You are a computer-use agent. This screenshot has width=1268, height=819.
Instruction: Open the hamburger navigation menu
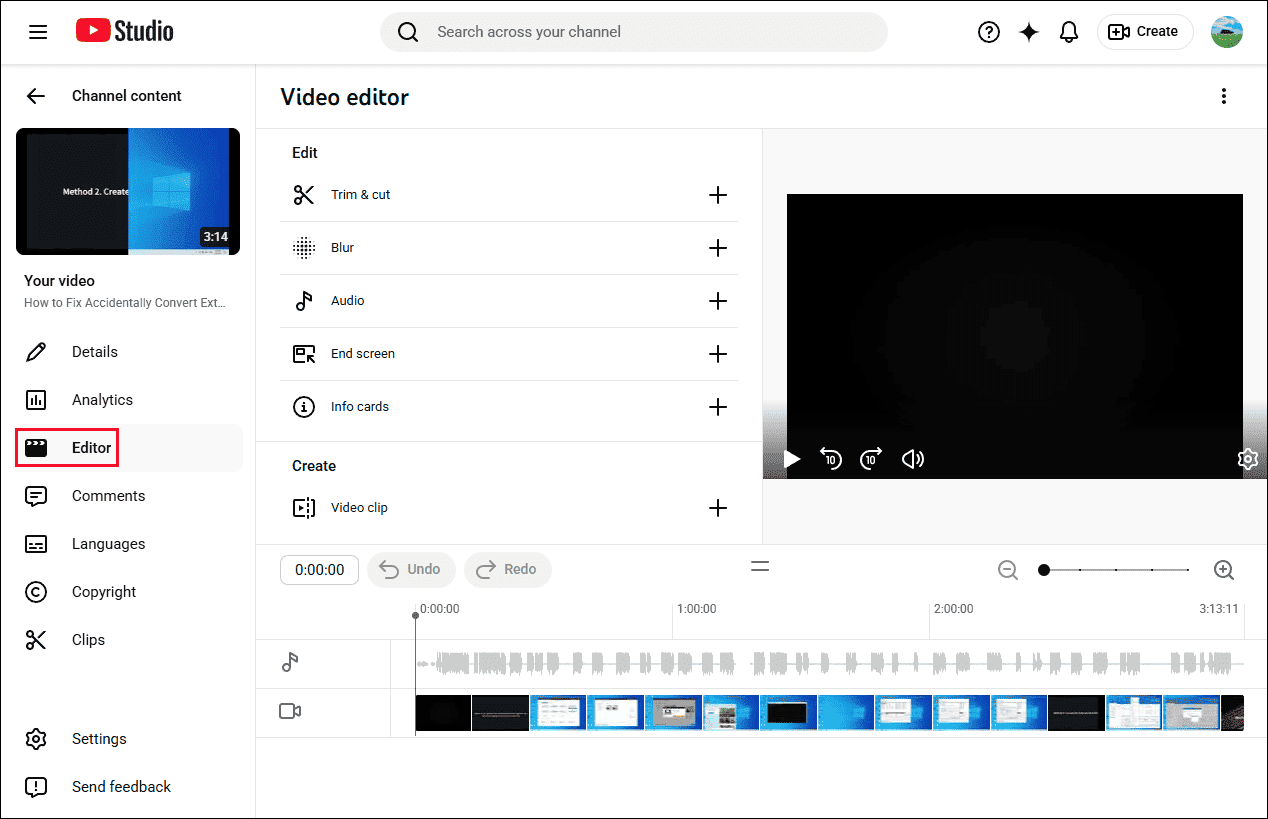(38, 31)
